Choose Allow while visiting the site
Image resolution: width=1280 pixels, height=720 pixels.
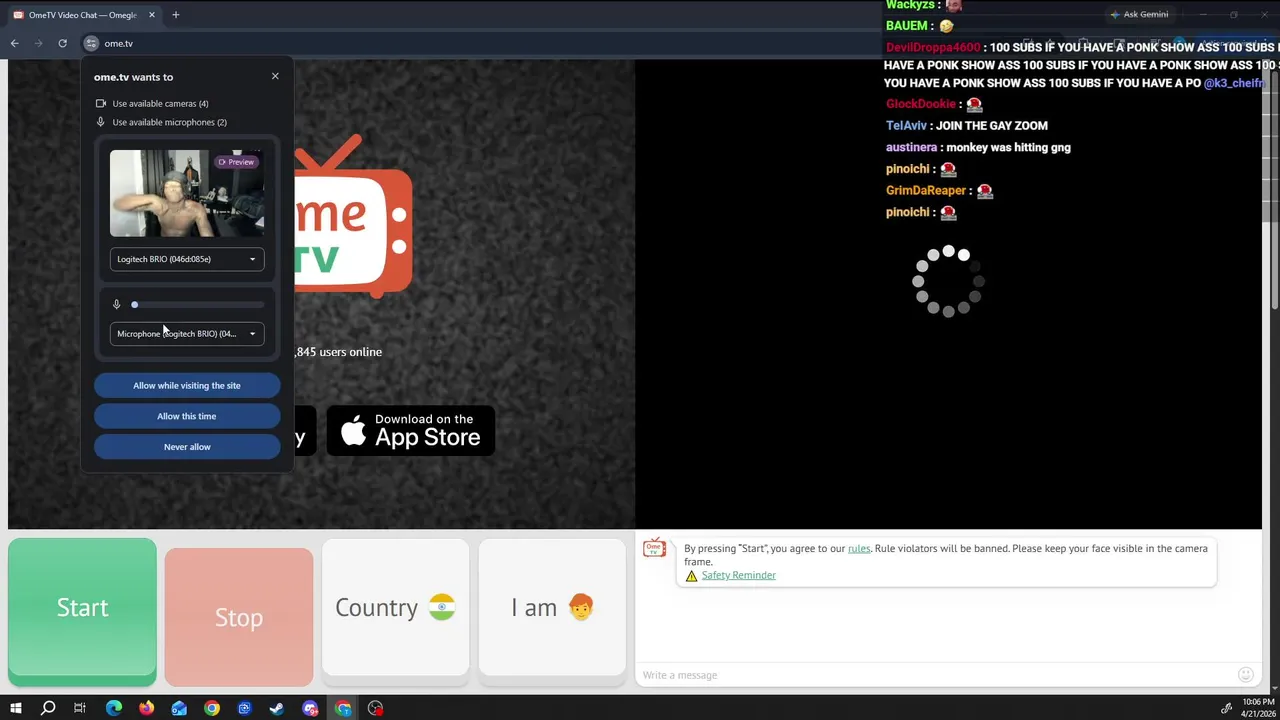(187, 385)
